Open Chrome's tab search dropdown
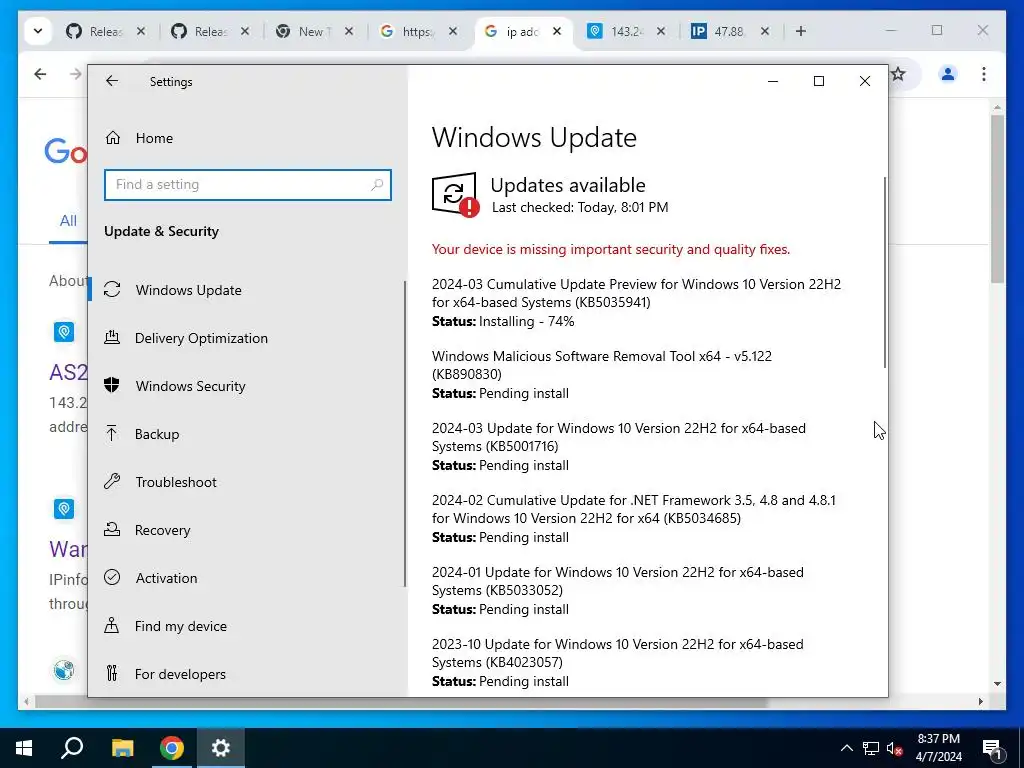The image size is (1024, 768). (38, 31)
